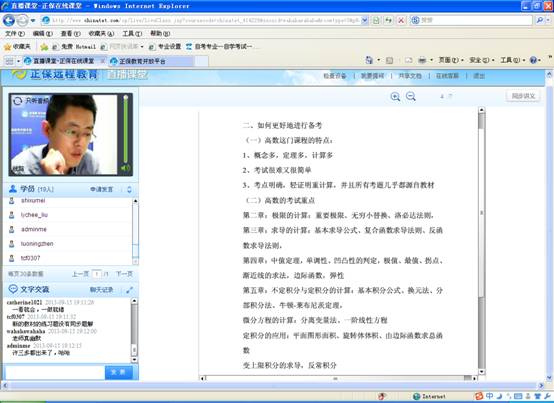
Task: Open the 自考专业—自学考试 favorites link
Action: pyautogui.click(x=219, y=47)
